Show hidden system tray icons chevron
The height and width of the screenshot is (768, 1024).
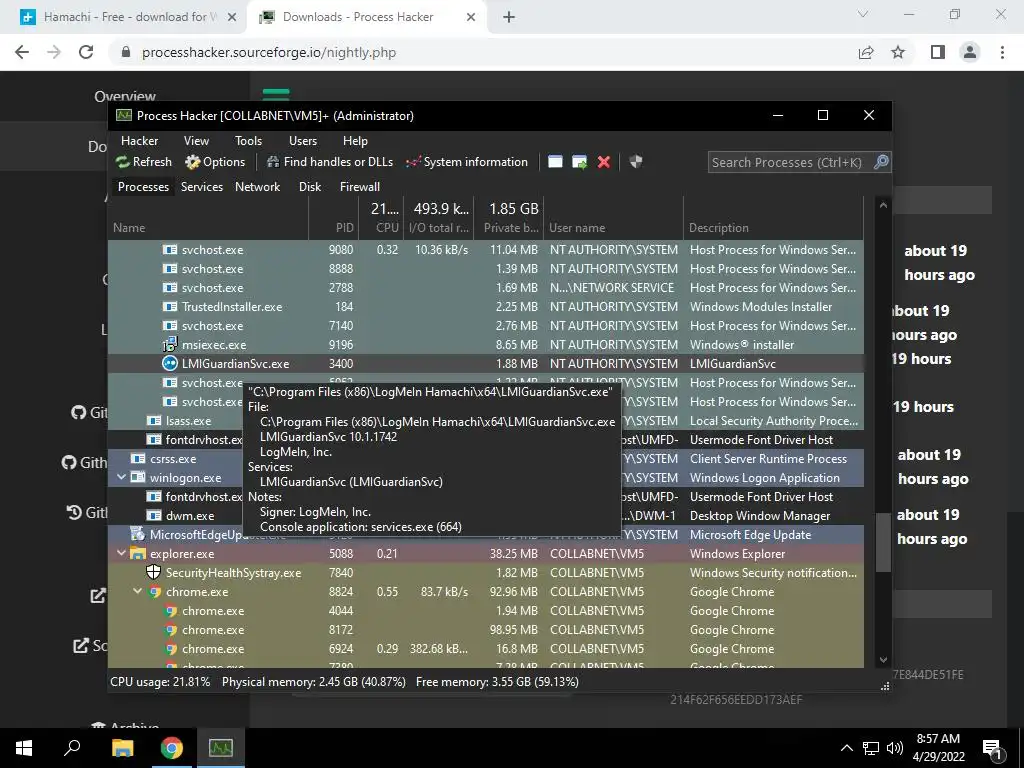point(846,748)
